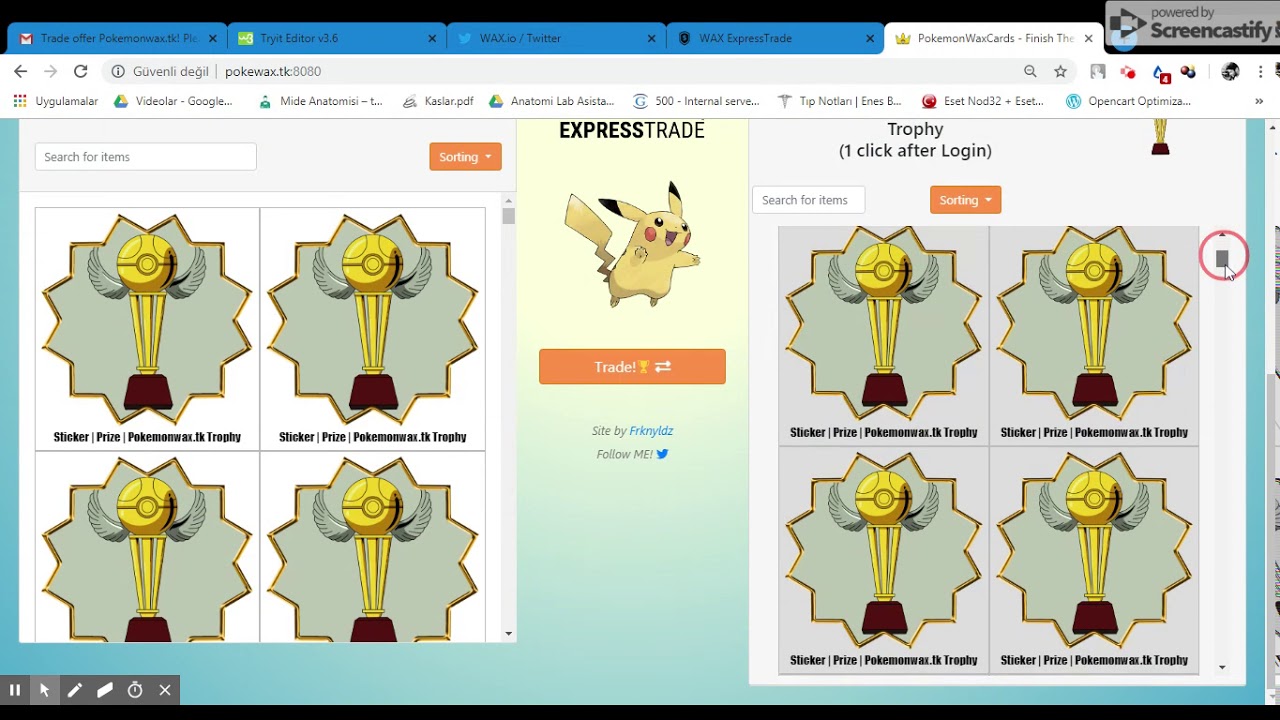Open Kaslar.pdf bookmark

pos(438,101)
